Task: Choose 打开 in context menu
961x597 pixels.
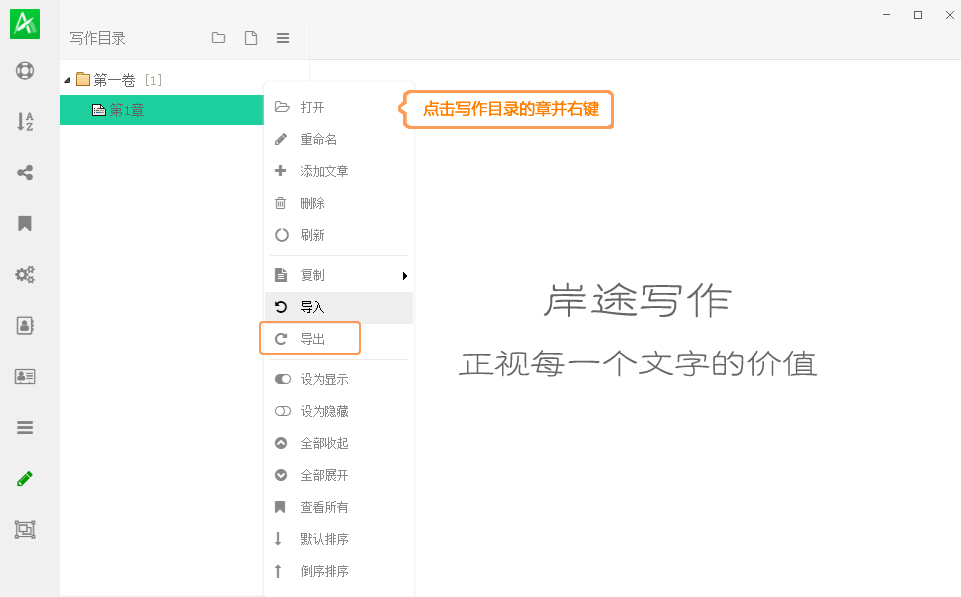Action: [x=339, y=107]
